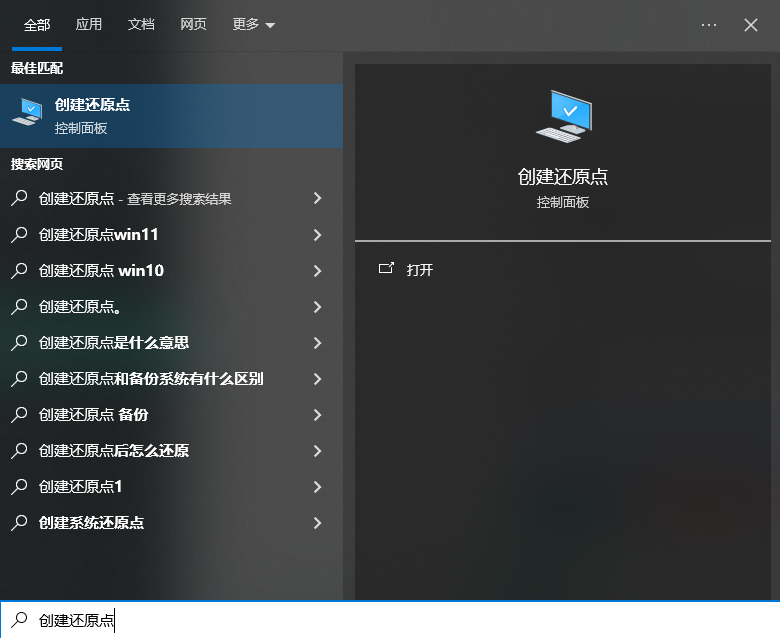The height and width of the screenshot is (638, 780).
Task: Expand arrow for 查看更多搜索结果 row
Action: pos(317,198)
